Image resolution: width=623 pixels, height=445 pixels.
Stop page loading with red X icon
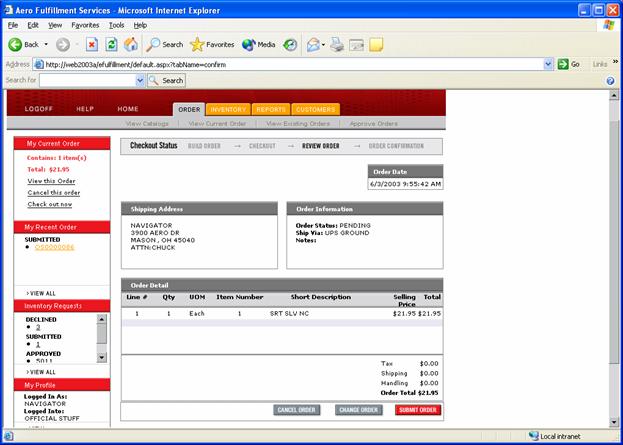[92, 44]
